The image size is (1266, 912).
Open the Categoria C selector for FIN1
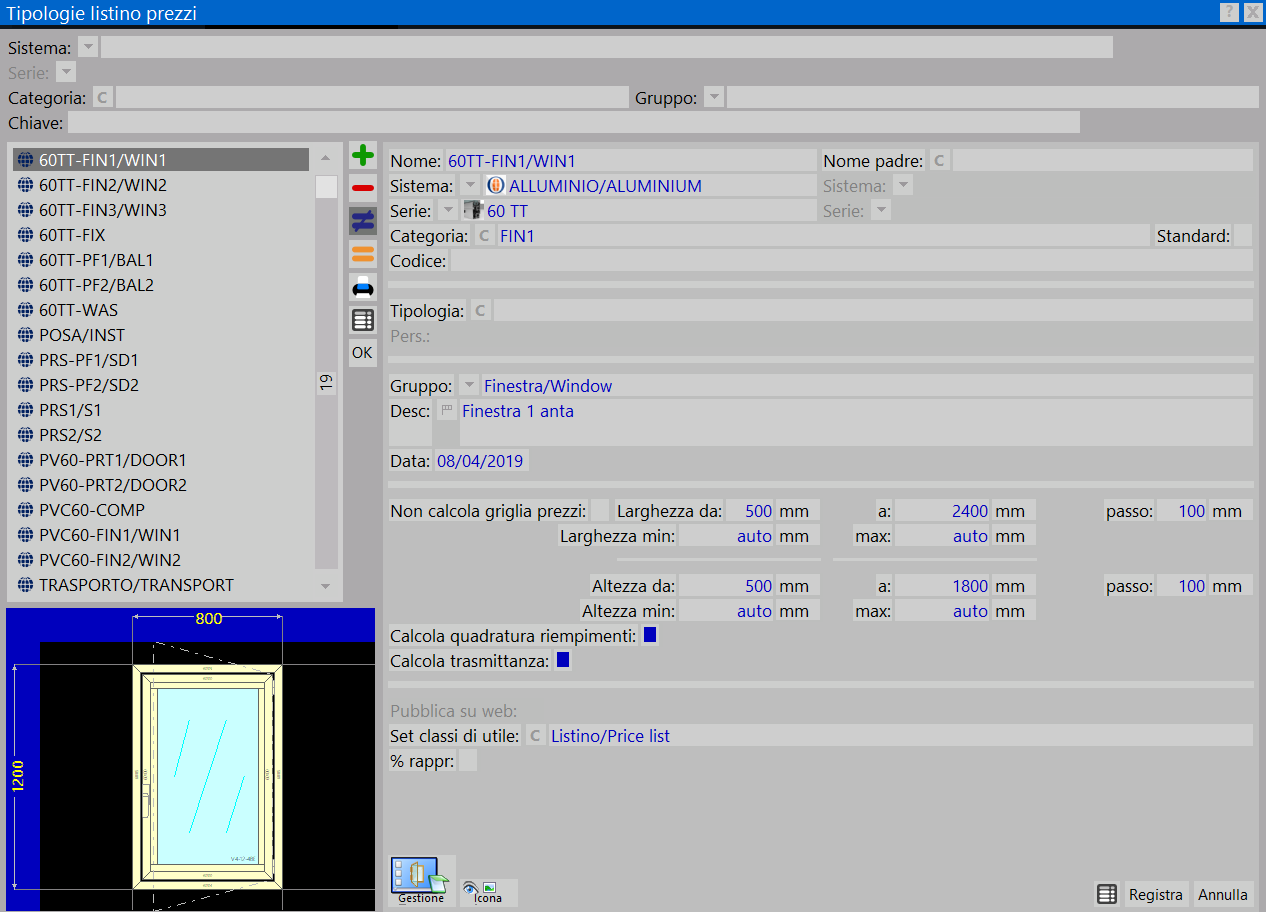tap(484, 236)
